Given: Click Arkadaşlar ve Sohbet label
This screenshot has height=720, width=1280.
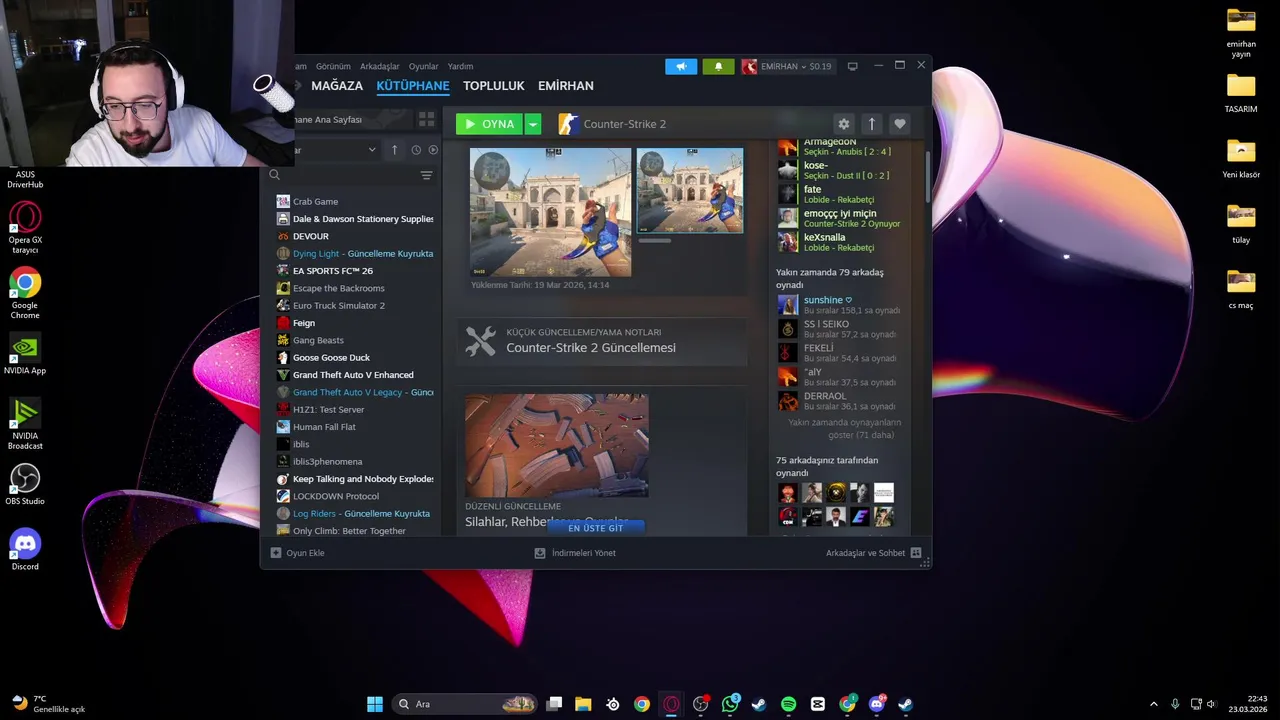Looking at the screenshot, I should click(x=865, y=553).
